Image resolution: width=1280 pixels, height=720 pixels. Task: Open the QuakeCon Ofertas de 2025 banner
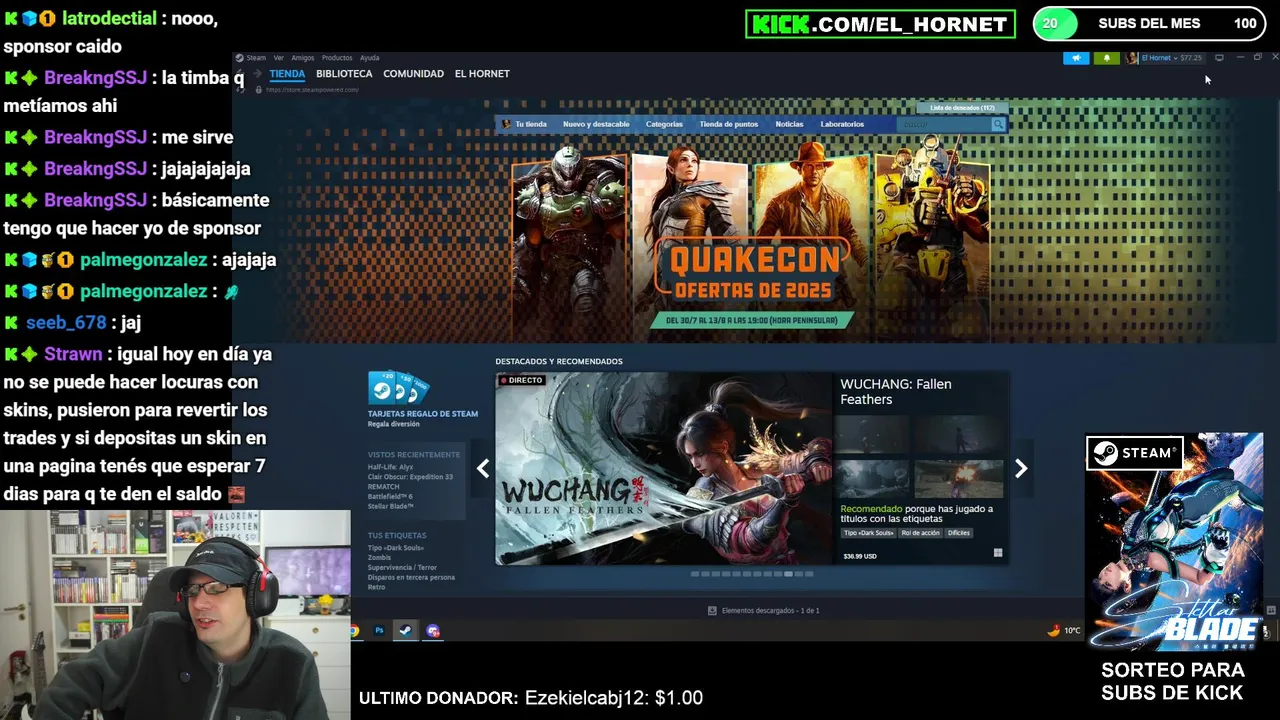[751, 240]
